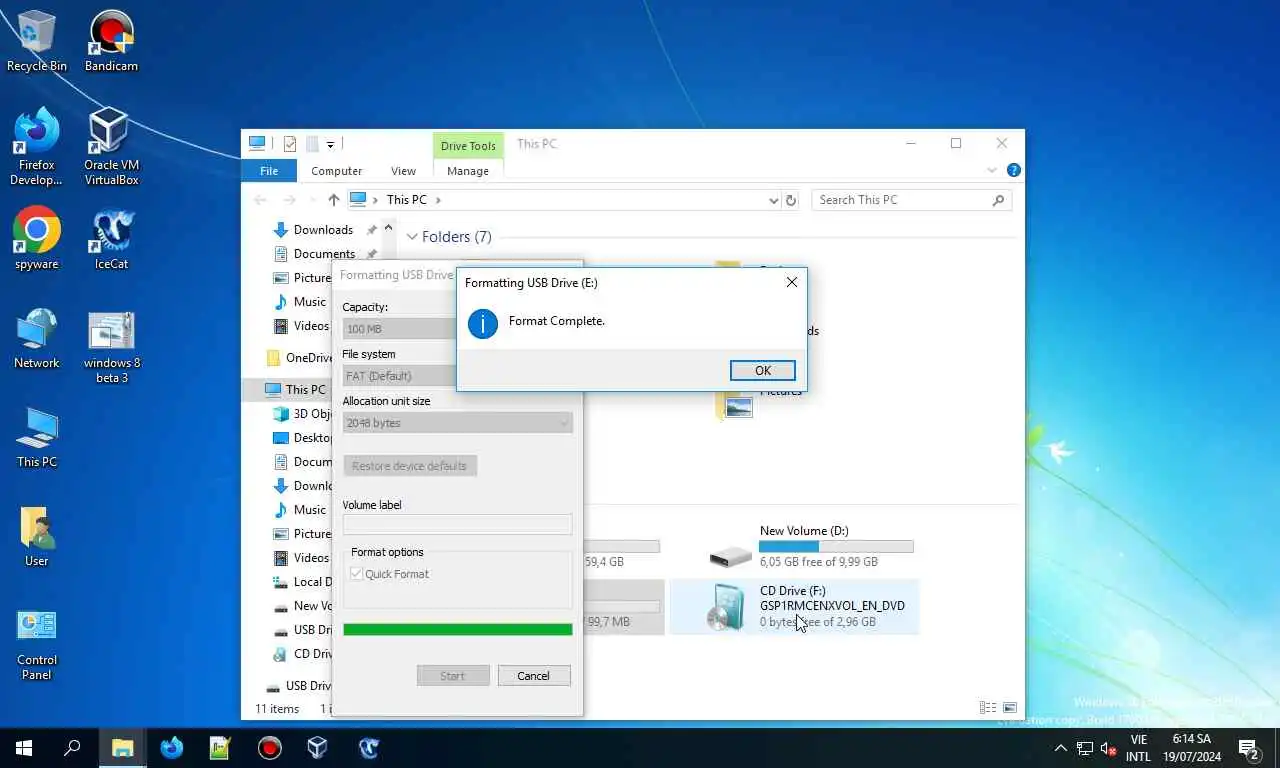Screen dimensions: 1280x768
Task: Click the Properties quick access icon
Action: point(290,144)
